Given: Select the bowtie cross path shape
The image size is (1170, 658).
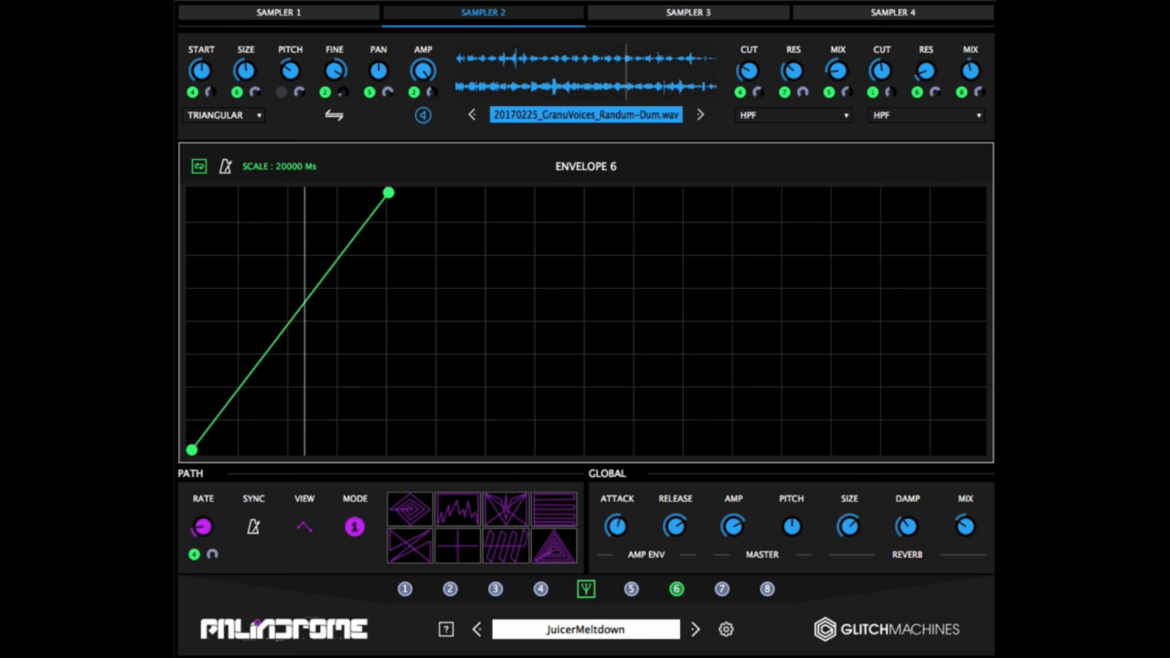Looking at the screenshot, I should 410,545.
